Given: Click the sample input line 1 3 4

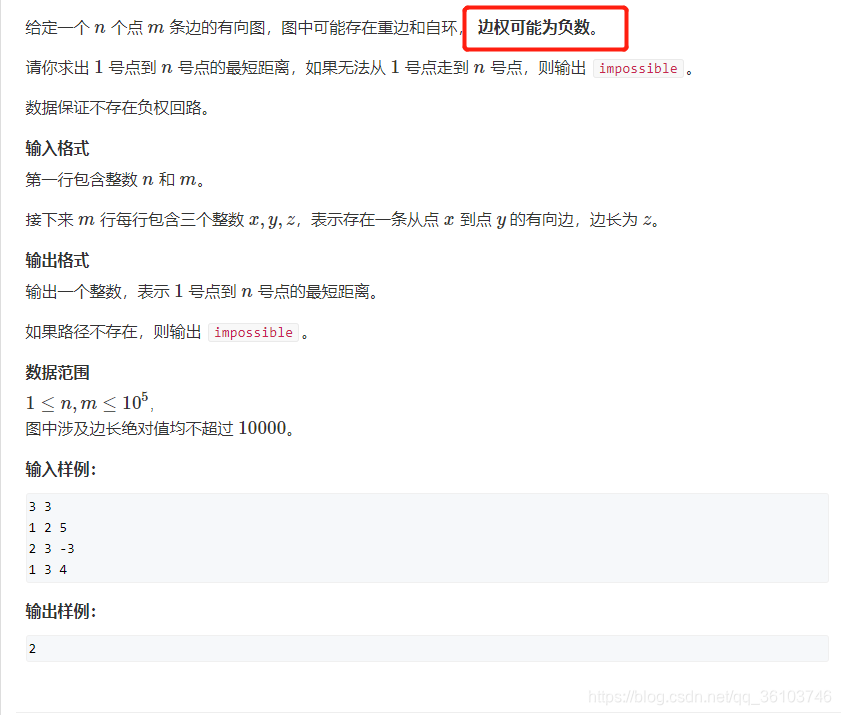Looking at the screenshot, I should coord(48,570).
